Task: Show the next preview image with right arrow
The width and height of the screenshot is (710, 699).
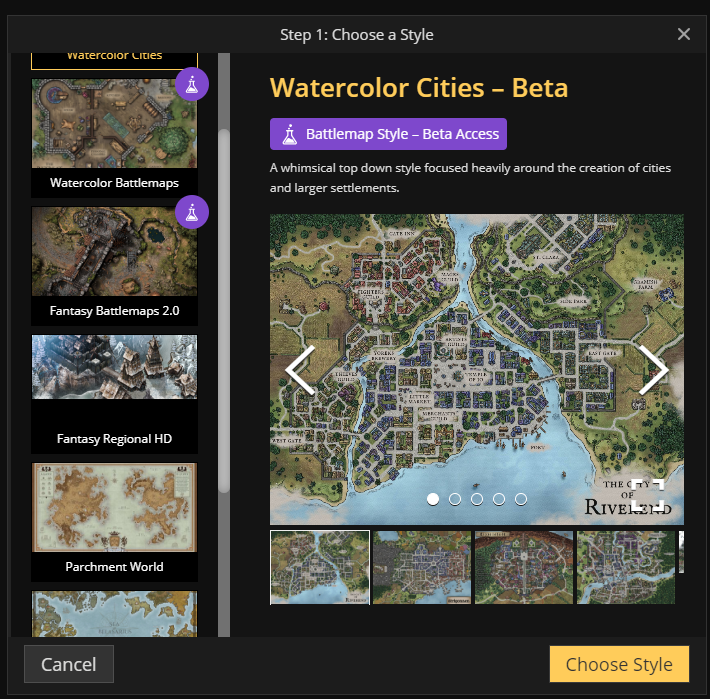Action: [653, 370]
